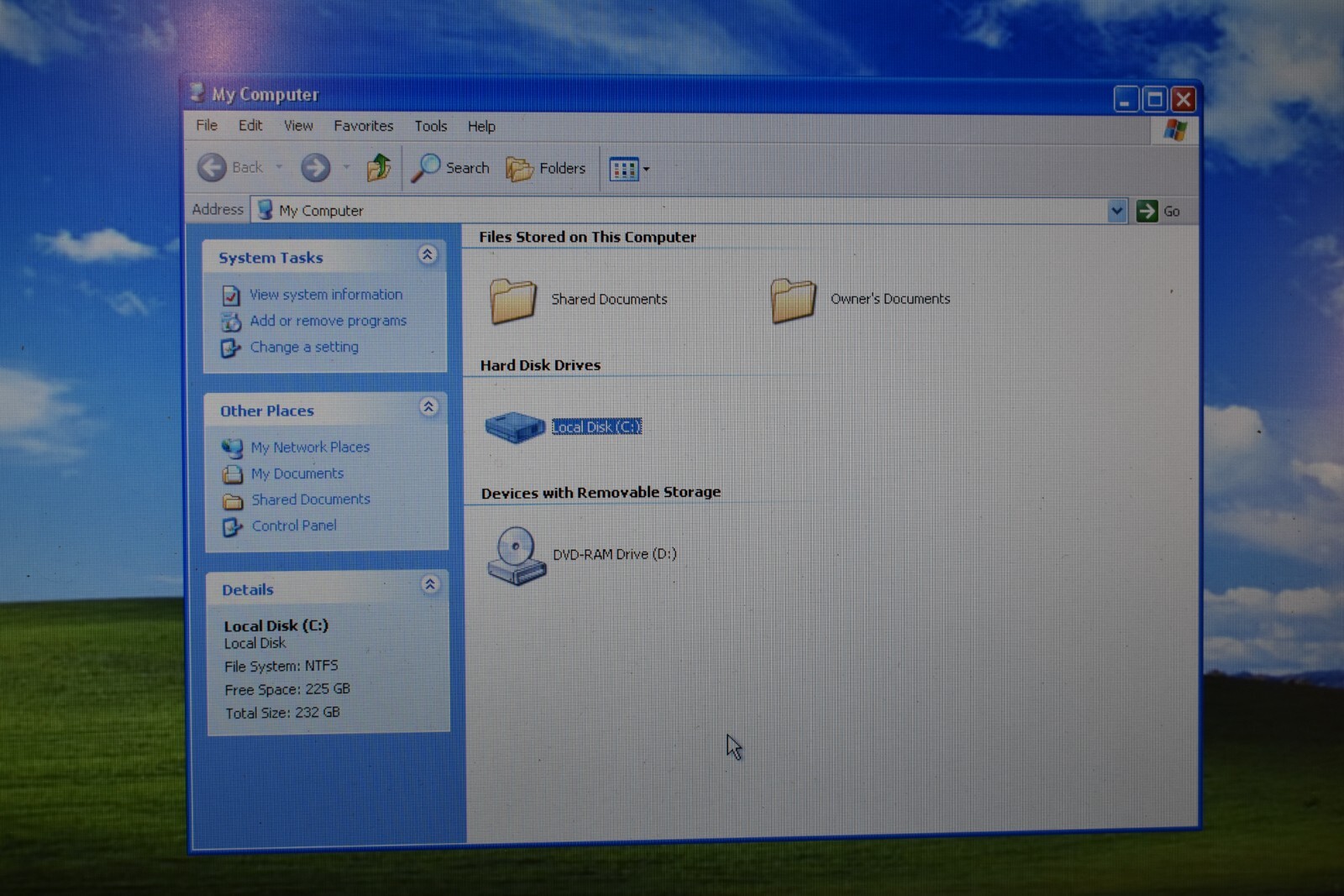Select the Shared Documents folder icon
1344x896 pixels.
(513, 301)
